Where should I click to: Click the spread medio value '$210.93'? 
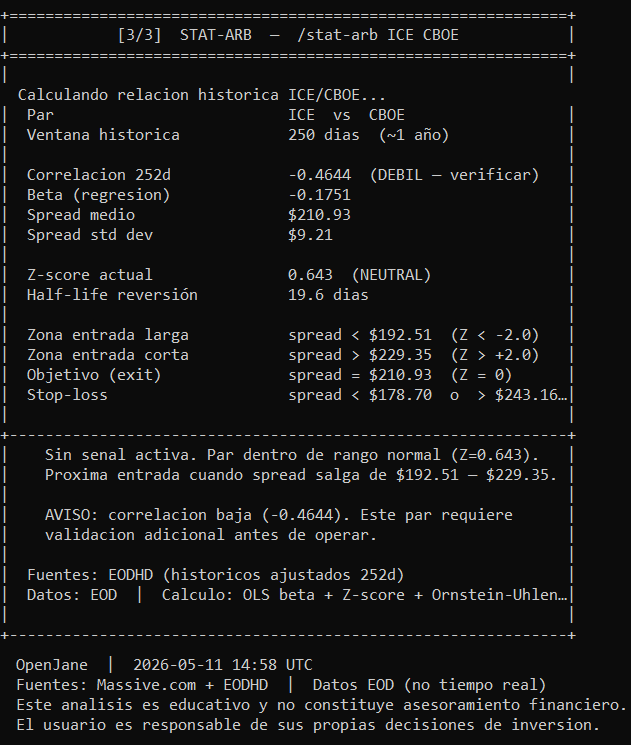click(319, 215)
